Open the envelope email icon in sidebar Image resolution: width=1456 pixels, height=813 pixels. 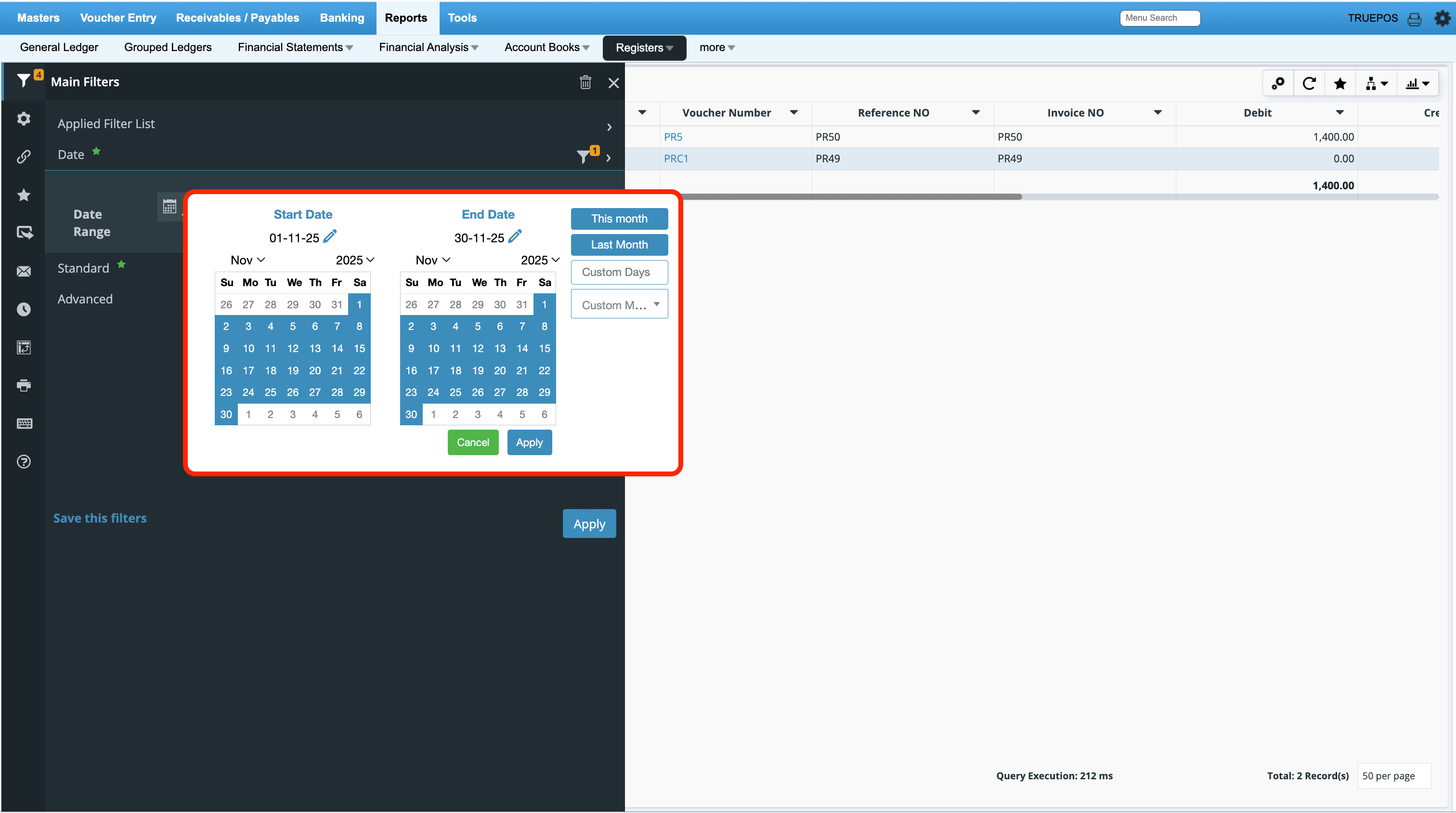(24, 271)
